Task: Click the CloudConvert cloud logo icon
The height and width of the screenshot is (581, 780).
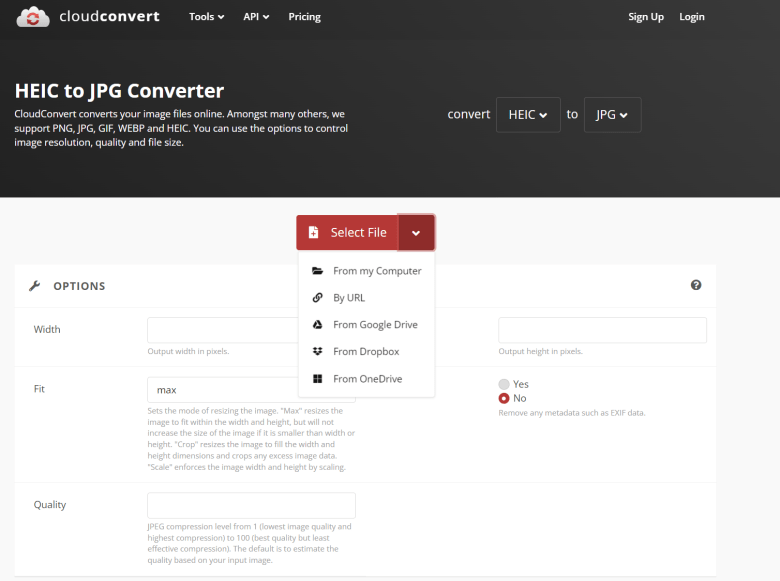Action: tap(33, 17)
